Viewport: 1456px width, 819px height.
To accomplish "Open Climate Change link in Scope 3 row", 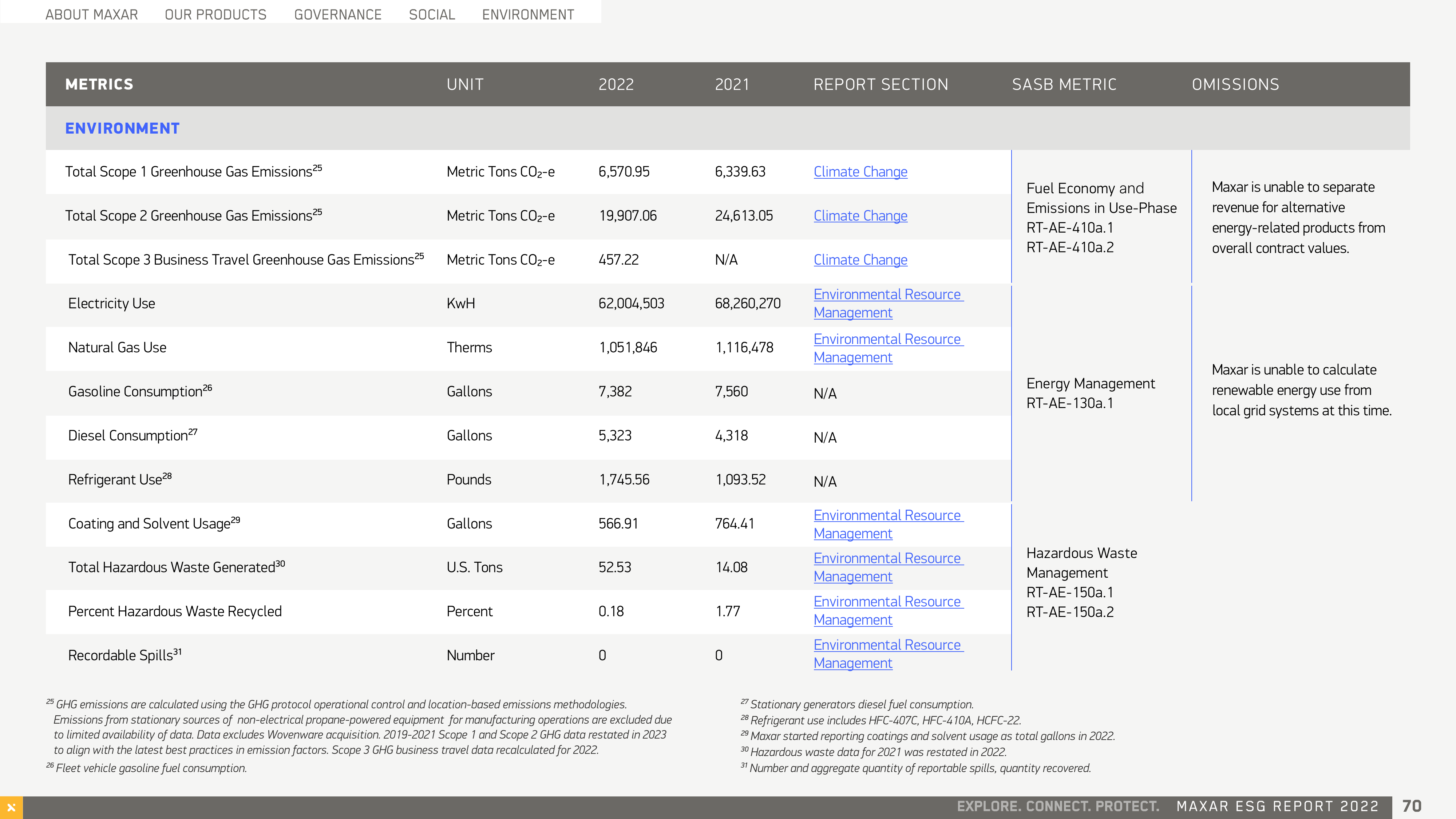I will point(860,260).
